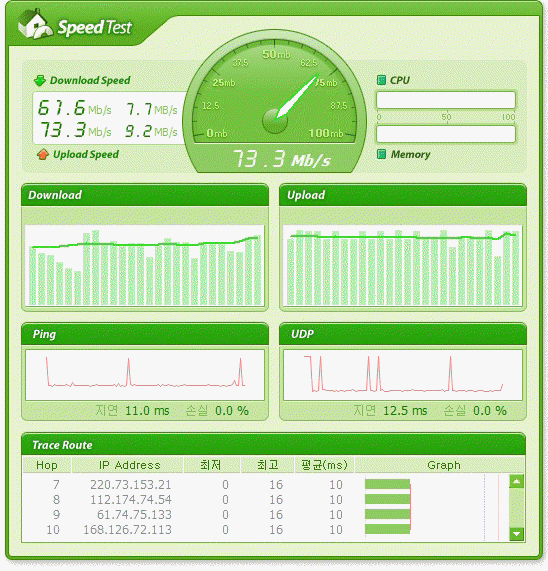The image size is (548, 571).
Task: Click the Ping delay value 11.0 ms
Action: tap(147, 411)
